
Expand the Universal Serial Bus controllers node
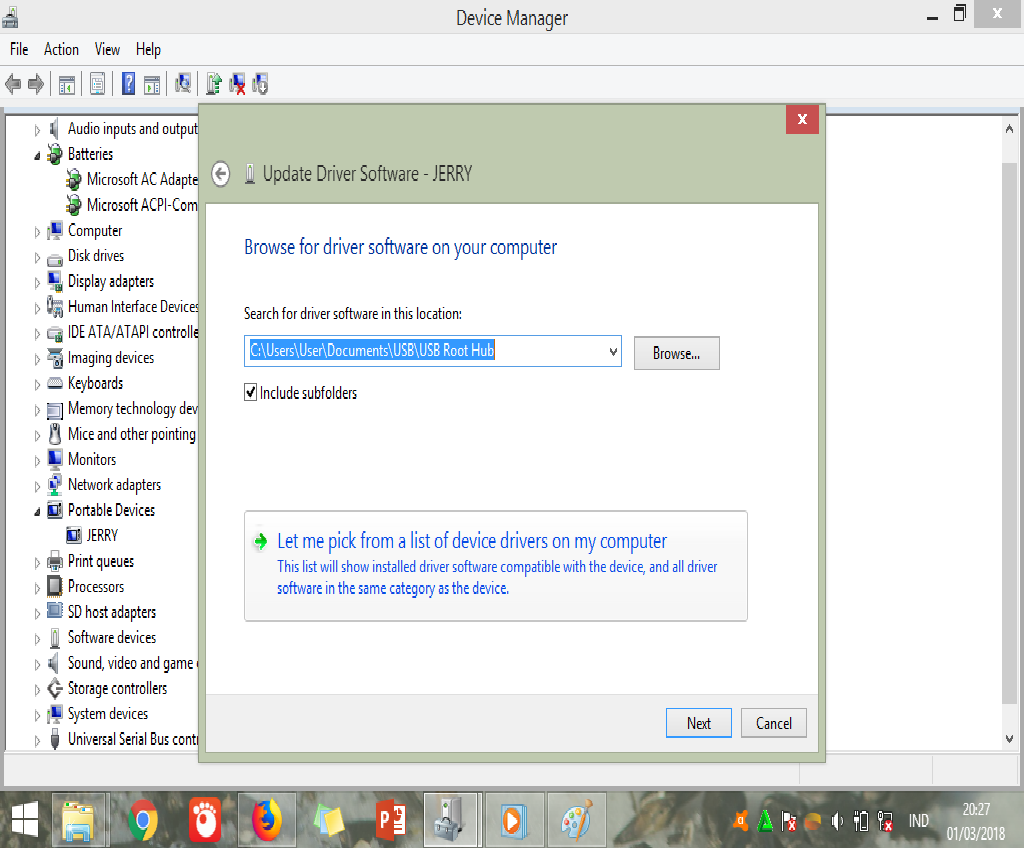coord(37,740)
